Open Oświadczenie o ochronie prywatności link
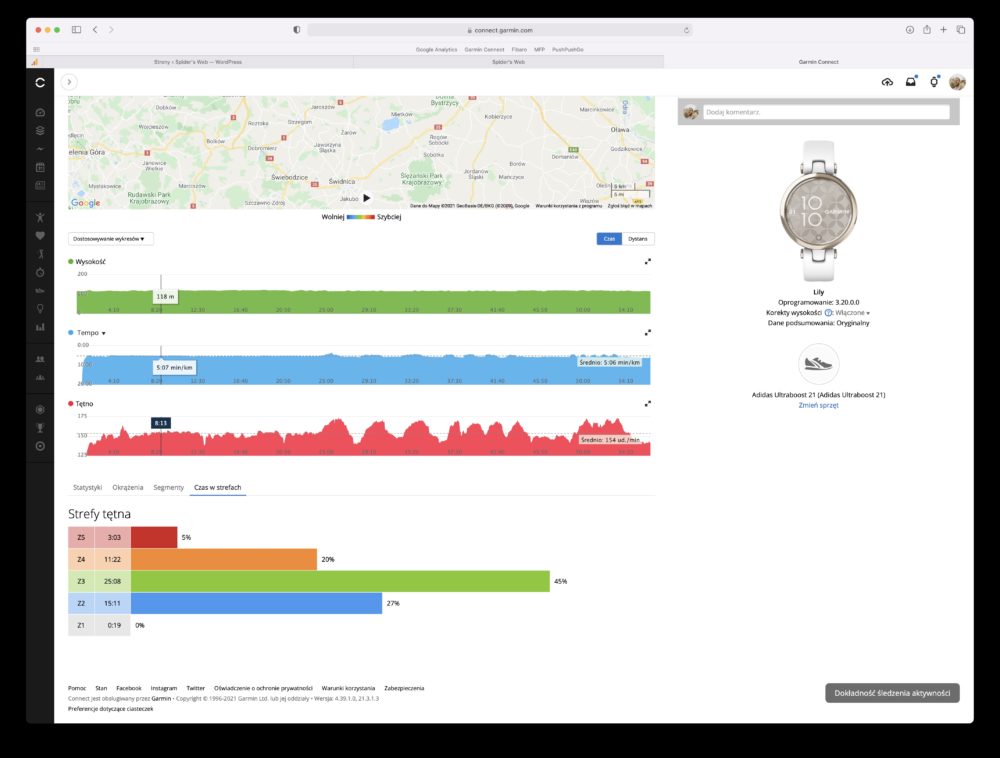Screen dimensions: 1000x758 coord(263,689)
